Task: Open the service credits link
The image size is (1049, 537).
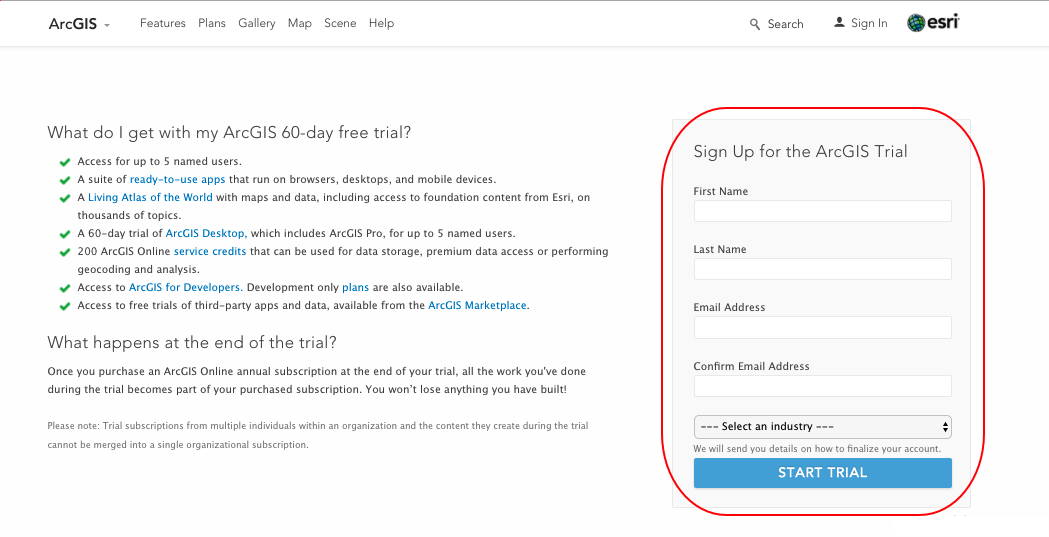Action: [x=210, y=251]
